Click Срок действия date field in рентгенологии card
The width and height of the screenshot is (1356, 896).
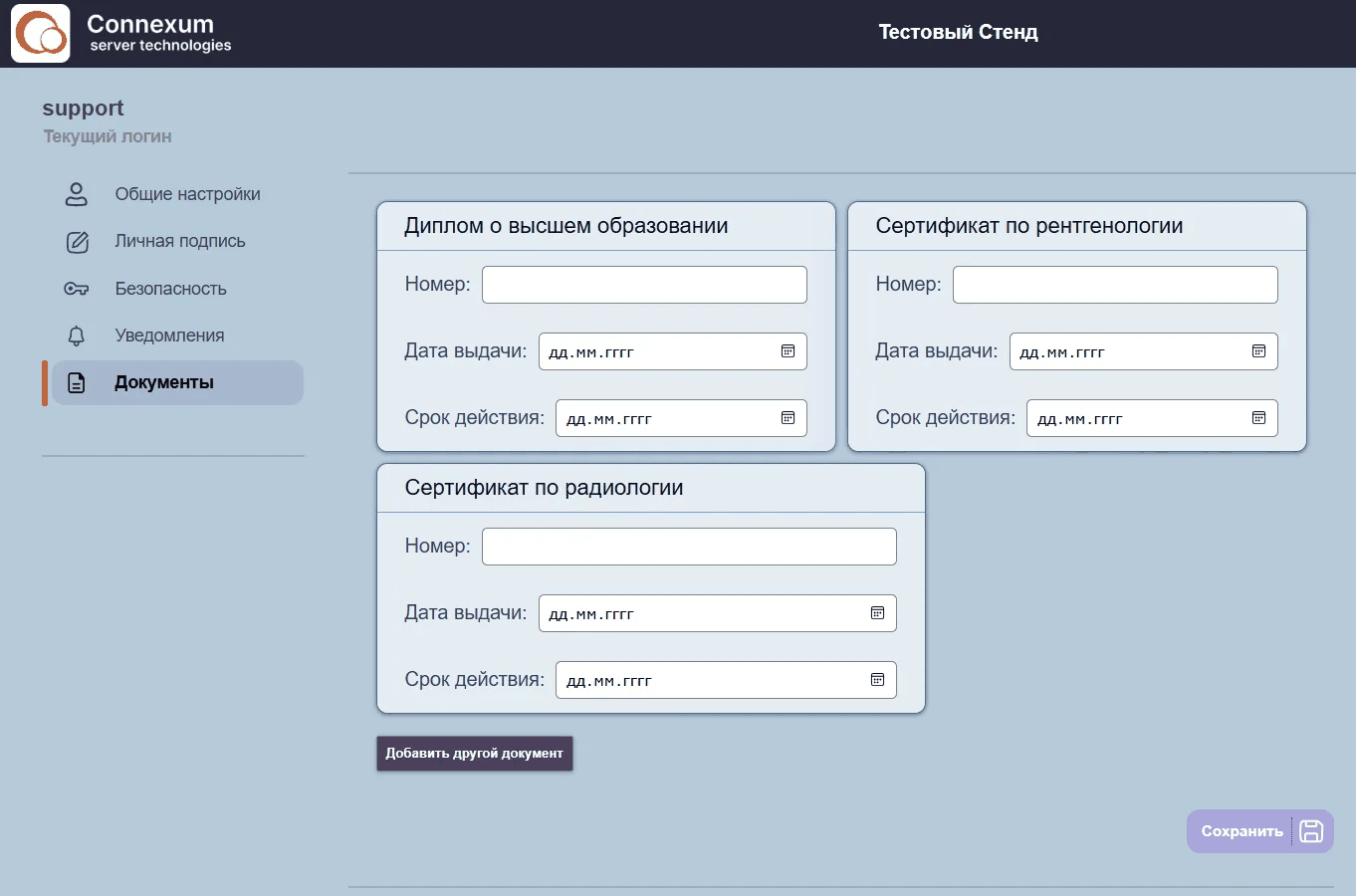pos(1152,418)
